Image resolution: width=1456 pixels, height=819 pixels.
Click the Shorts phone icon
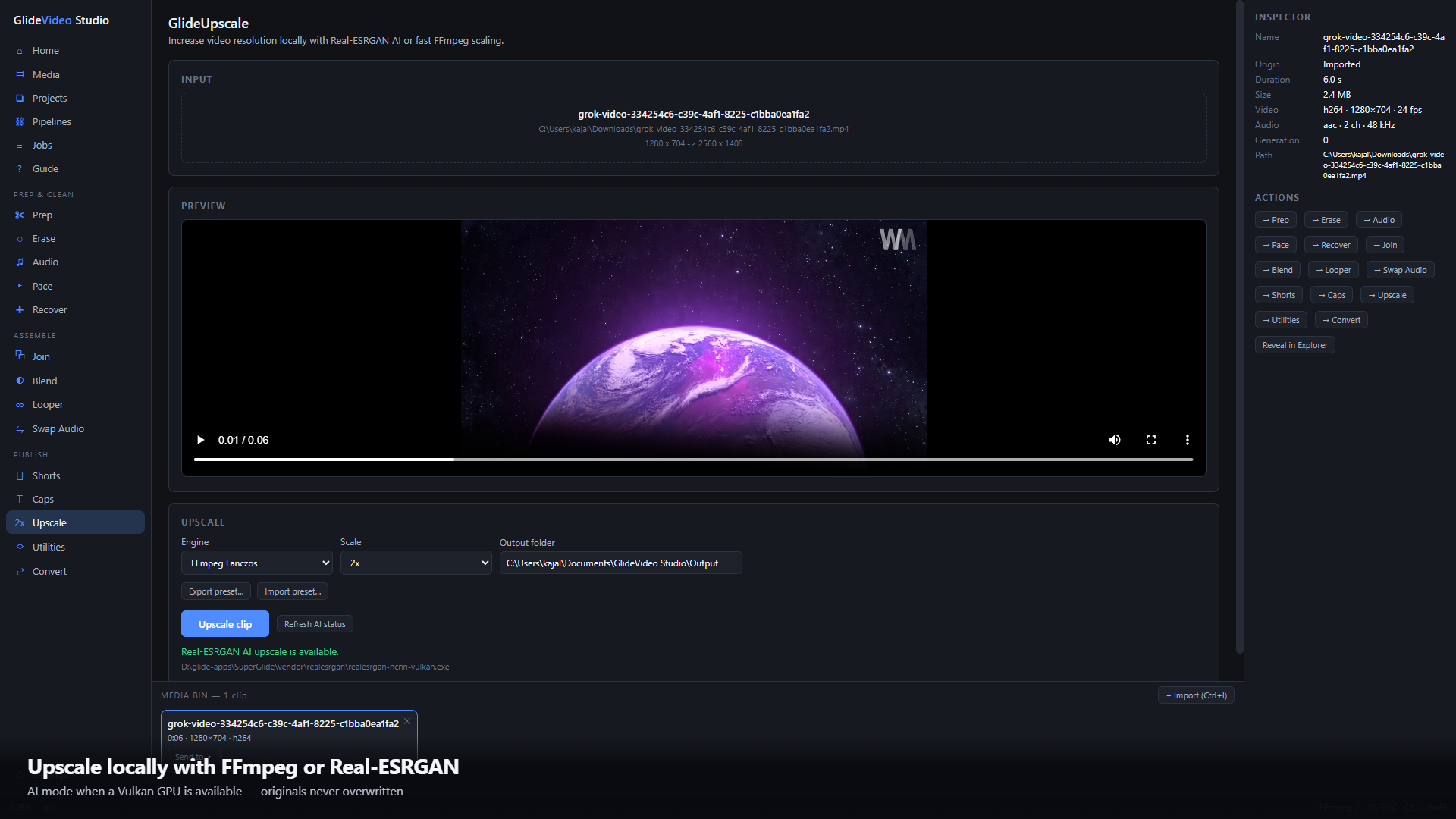(20, 475)
